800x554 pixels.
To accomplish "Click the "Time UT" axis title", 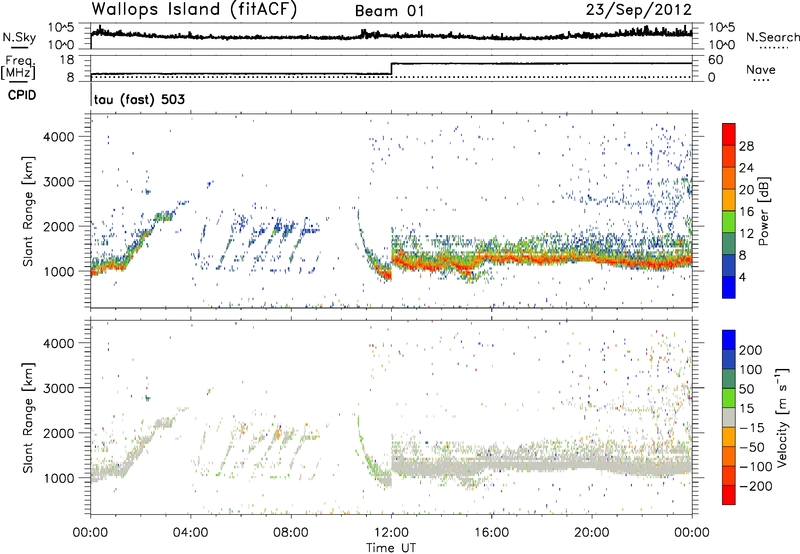I will coord(391,548).
